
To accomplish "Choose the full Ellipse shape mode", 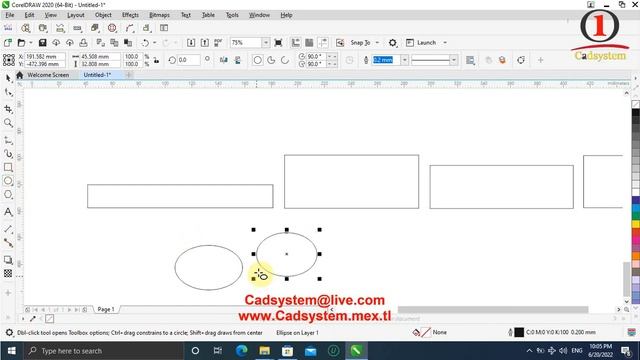I will click(x=258, y=60).
